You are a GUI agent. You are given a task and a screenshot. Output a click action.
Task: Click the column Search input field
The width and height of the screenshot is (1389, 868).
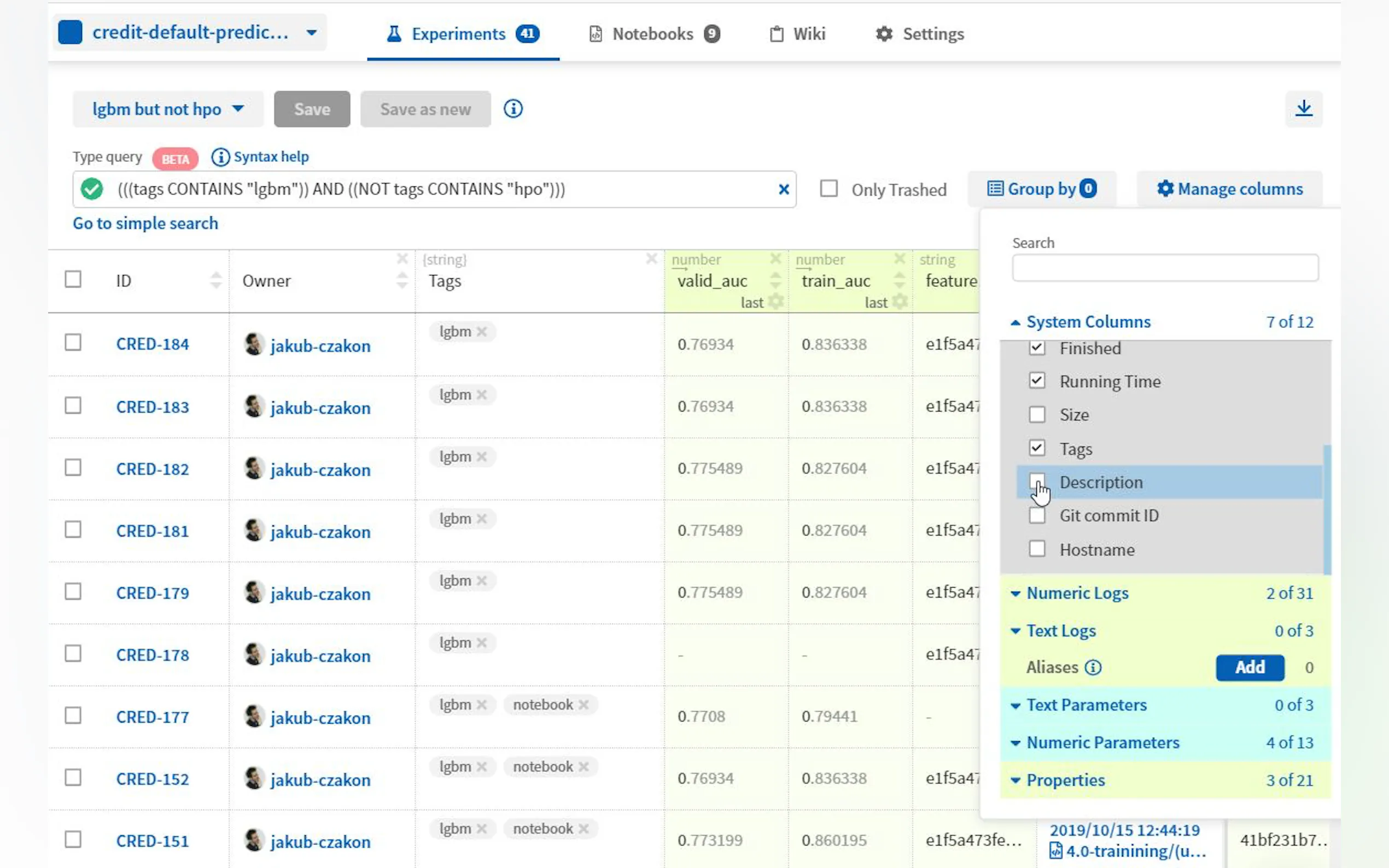tap(1164, 268)
